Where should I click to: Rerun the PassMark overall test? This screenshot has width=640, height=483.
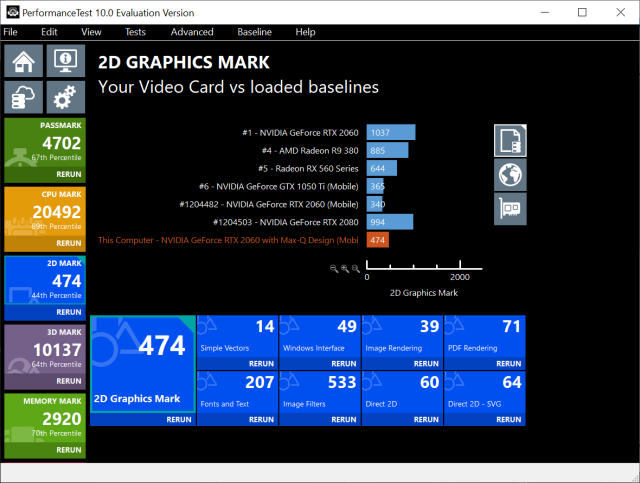click(x=69, y=174)
